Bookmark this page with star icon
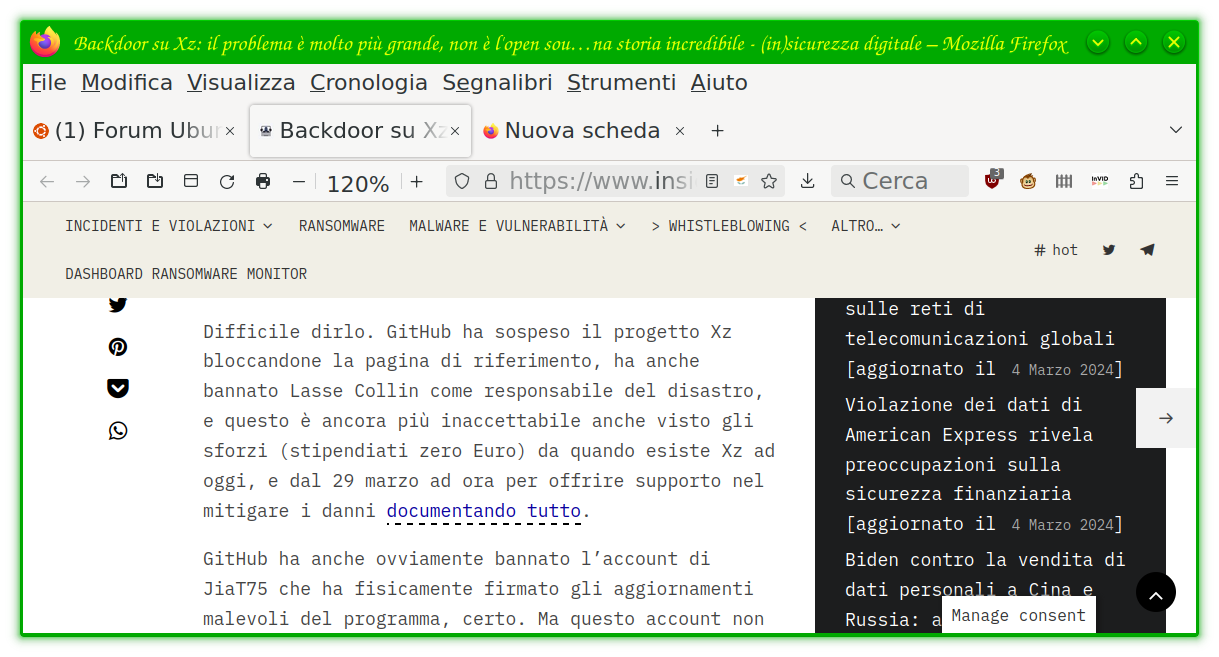1219x657 pixels. point(769,181)
